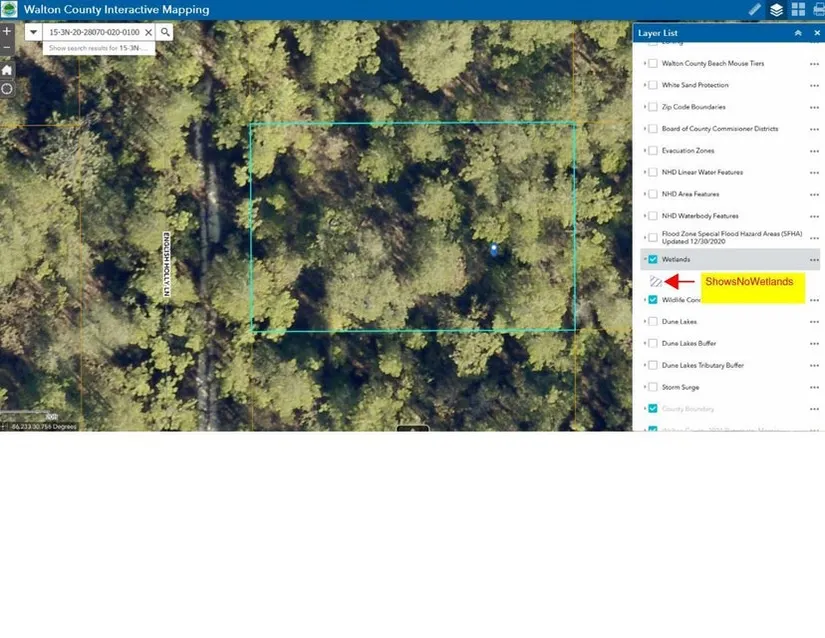825x638 pixels.
Task: Check the Dune Lakes layer box
Action: (x=653, y=322)
